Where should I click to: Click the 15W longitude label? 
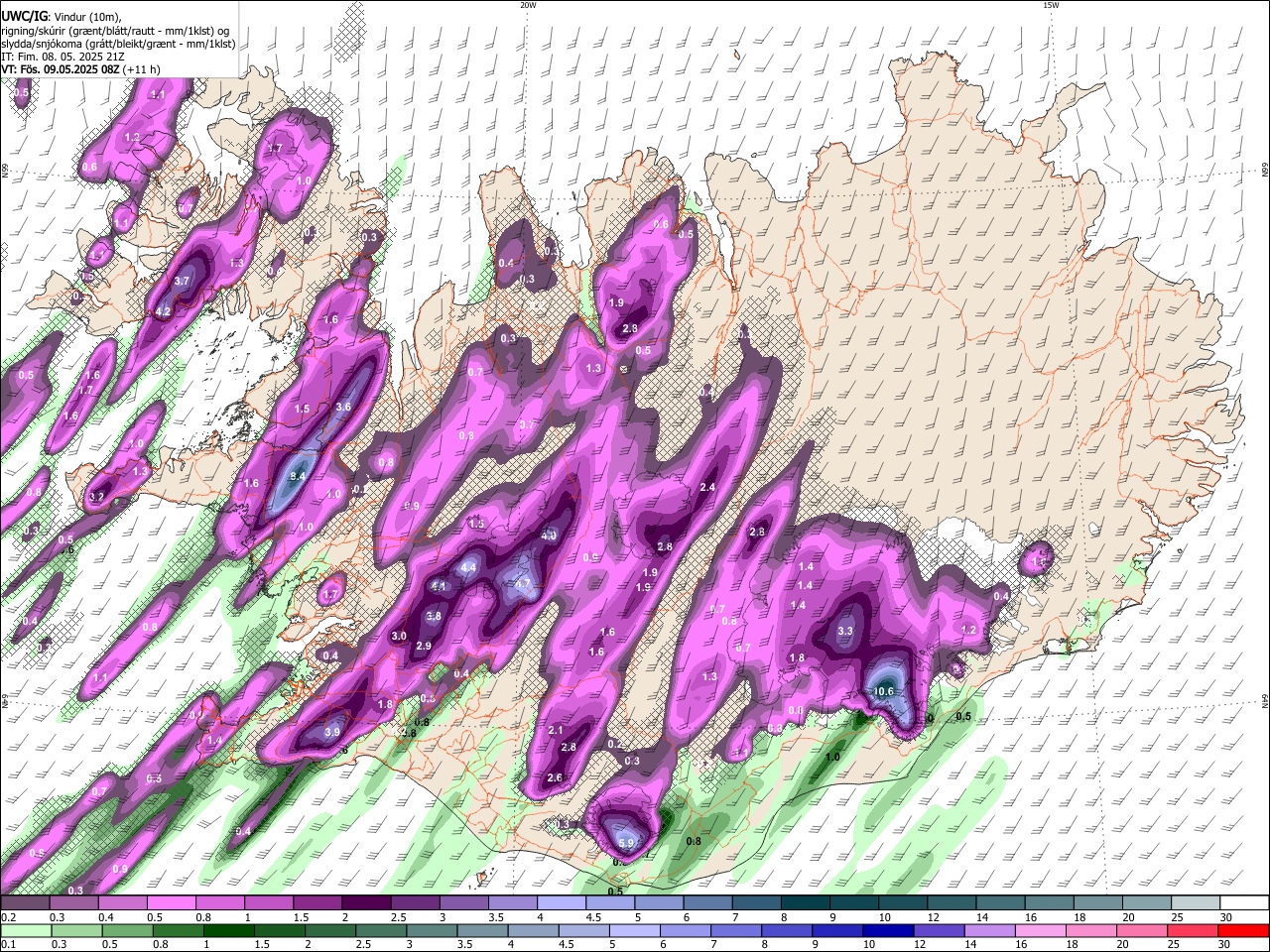click(x=1051, y=5)
